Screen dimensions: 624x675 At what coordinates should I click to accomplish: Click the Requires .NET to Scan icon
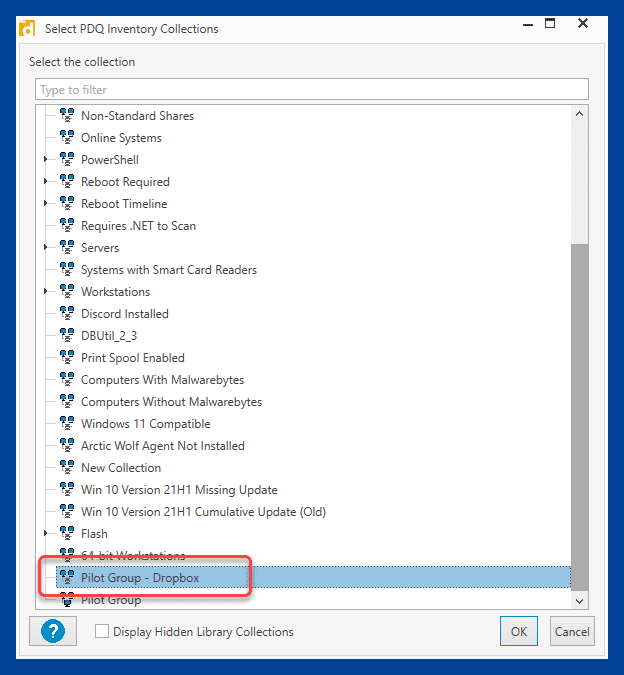67,225
